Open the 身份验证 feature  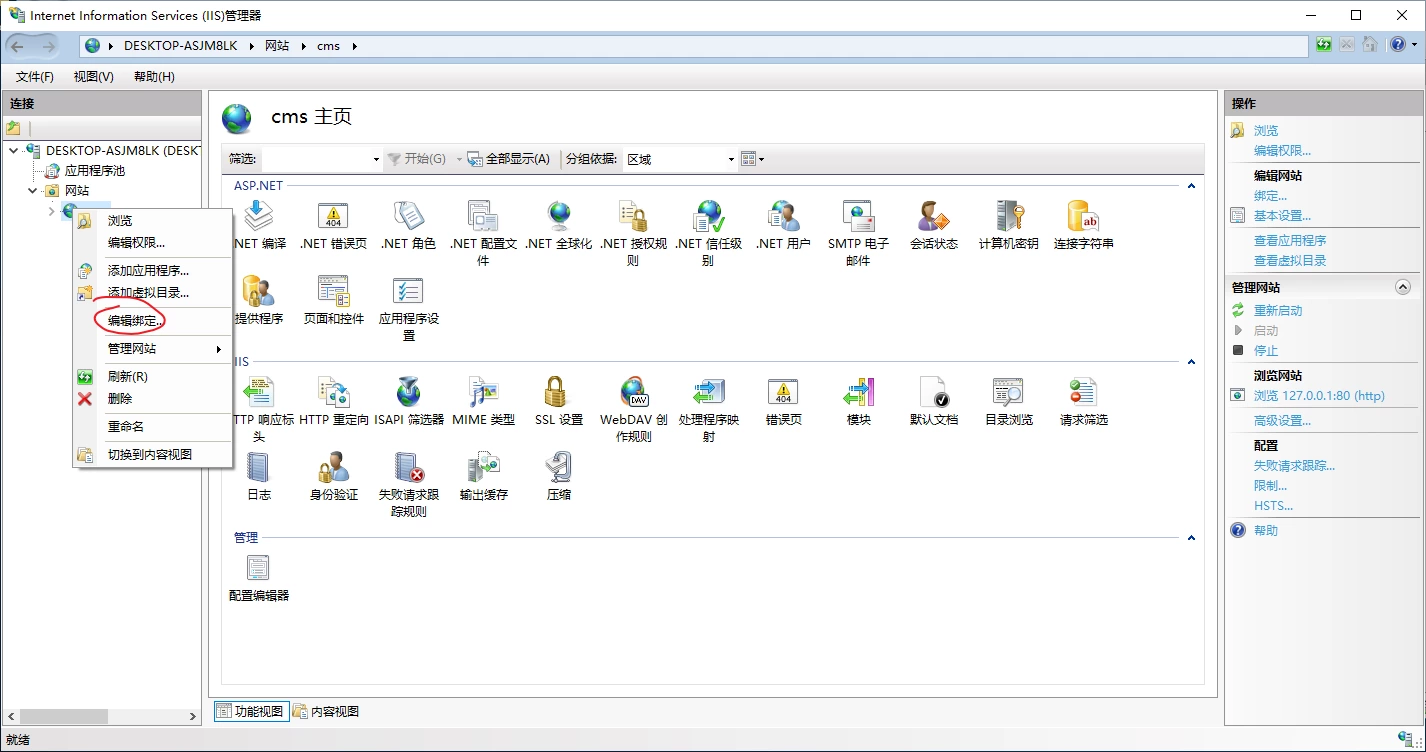click(x=333, y=476)
